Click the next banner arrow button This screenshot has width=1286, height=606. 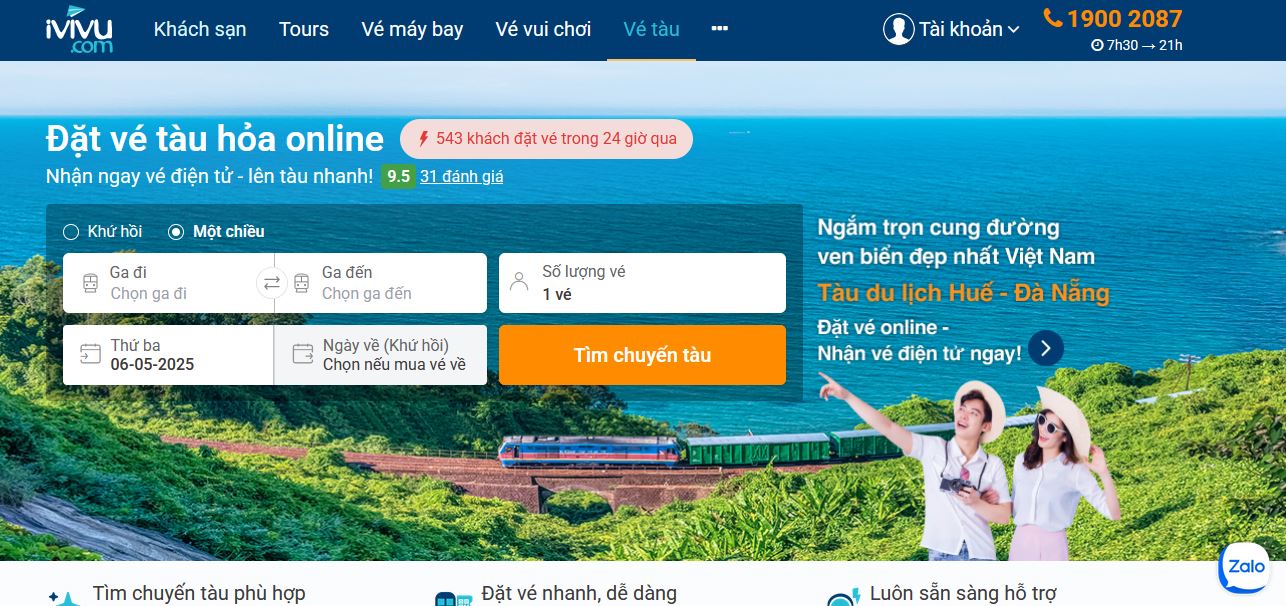point(1045,348)
